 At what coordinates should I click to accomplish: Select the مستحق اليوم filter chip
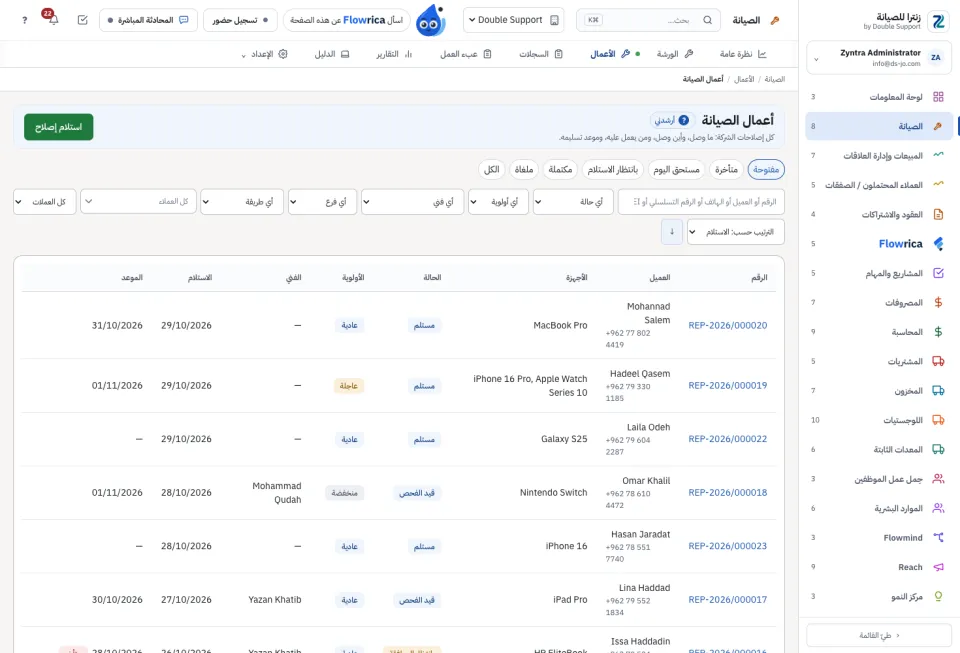[x=676, y=170]
